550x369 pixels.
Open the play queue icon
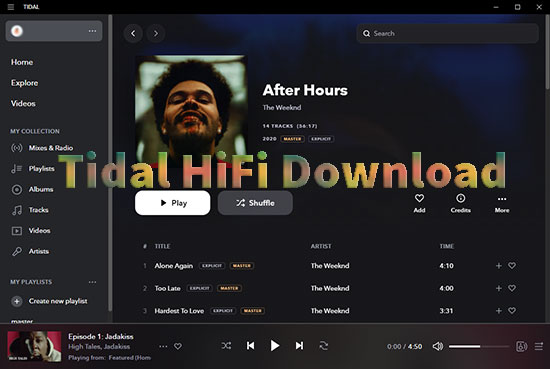click(539, 347)
